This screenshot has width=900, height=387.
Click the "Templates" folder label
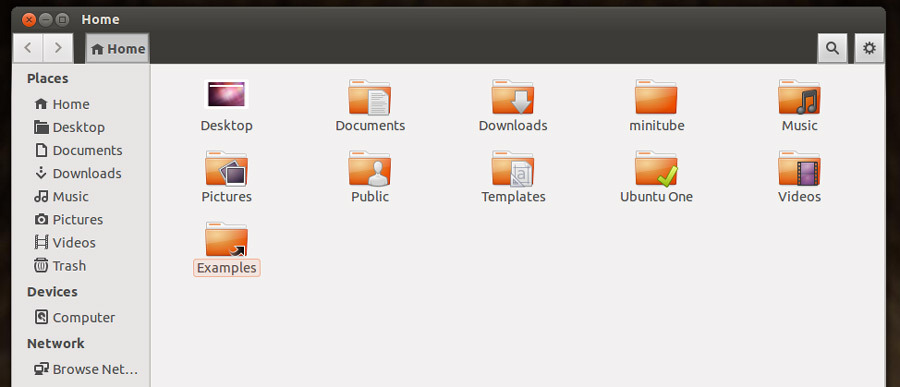click(x=513, y=197)
